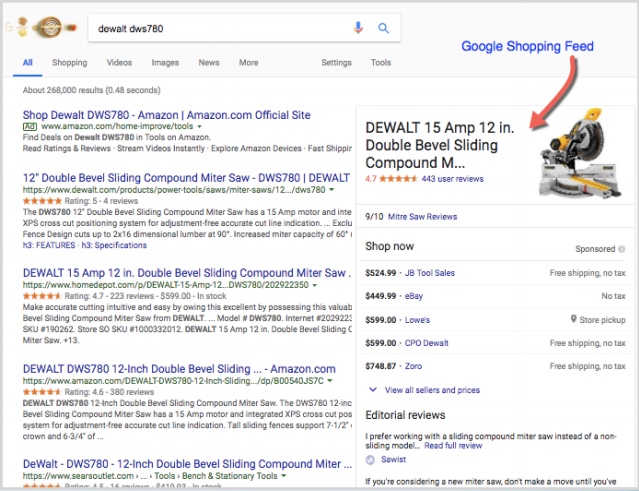
Task: Open the 12" Double Bevel DWS780 | DEWALT result
Action: pos(186,178)
